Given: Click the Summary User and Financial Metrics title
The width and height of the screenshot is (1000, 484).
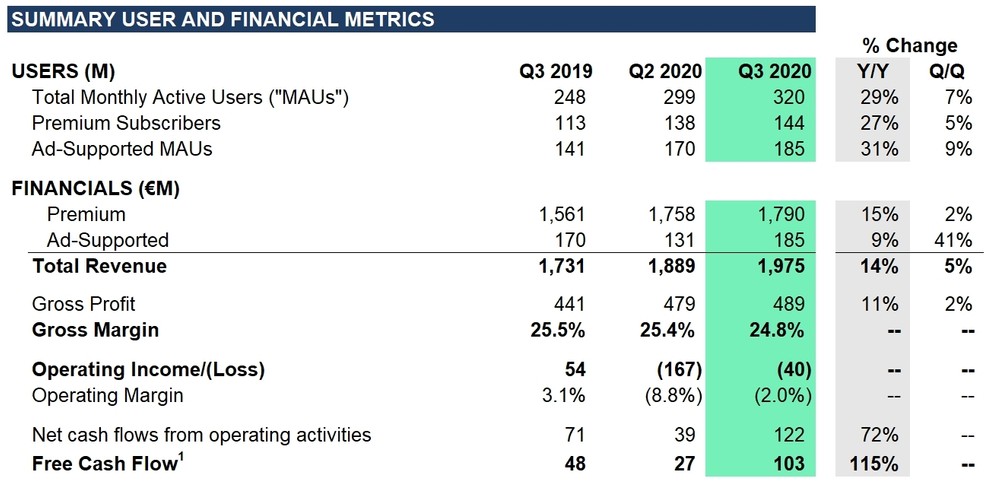Looking at the screenshot, I should 224,19.
